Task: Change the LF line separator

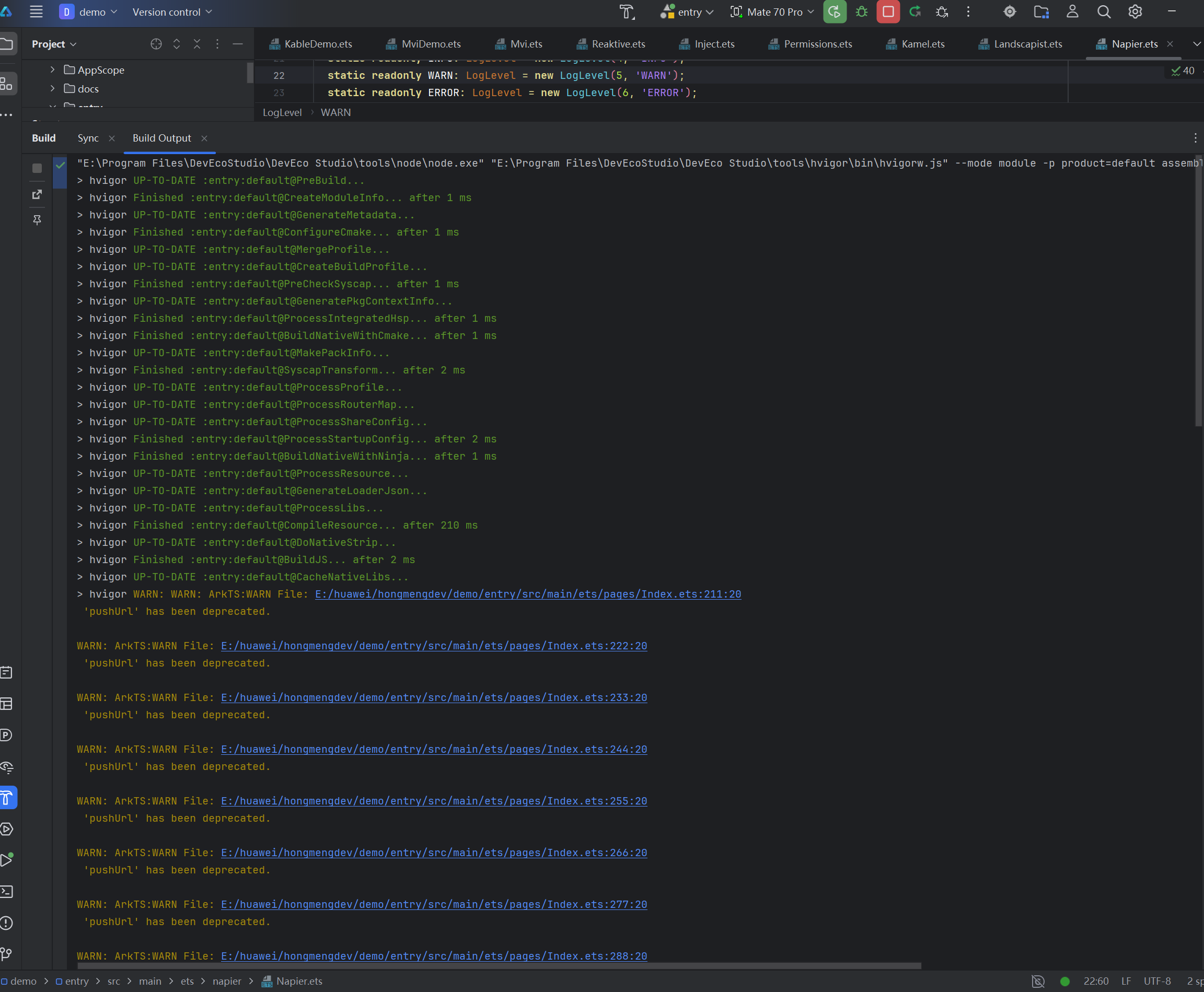Action: 1126,981
